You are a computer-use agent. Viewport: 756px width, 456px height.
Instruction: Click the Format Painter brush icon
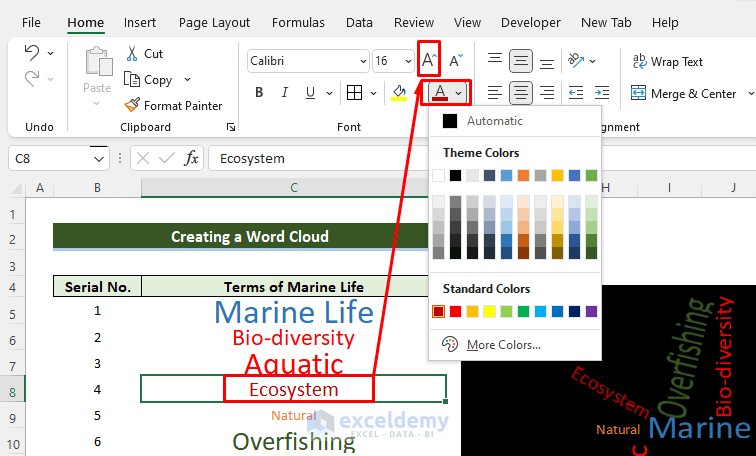(x=132, y=105)
